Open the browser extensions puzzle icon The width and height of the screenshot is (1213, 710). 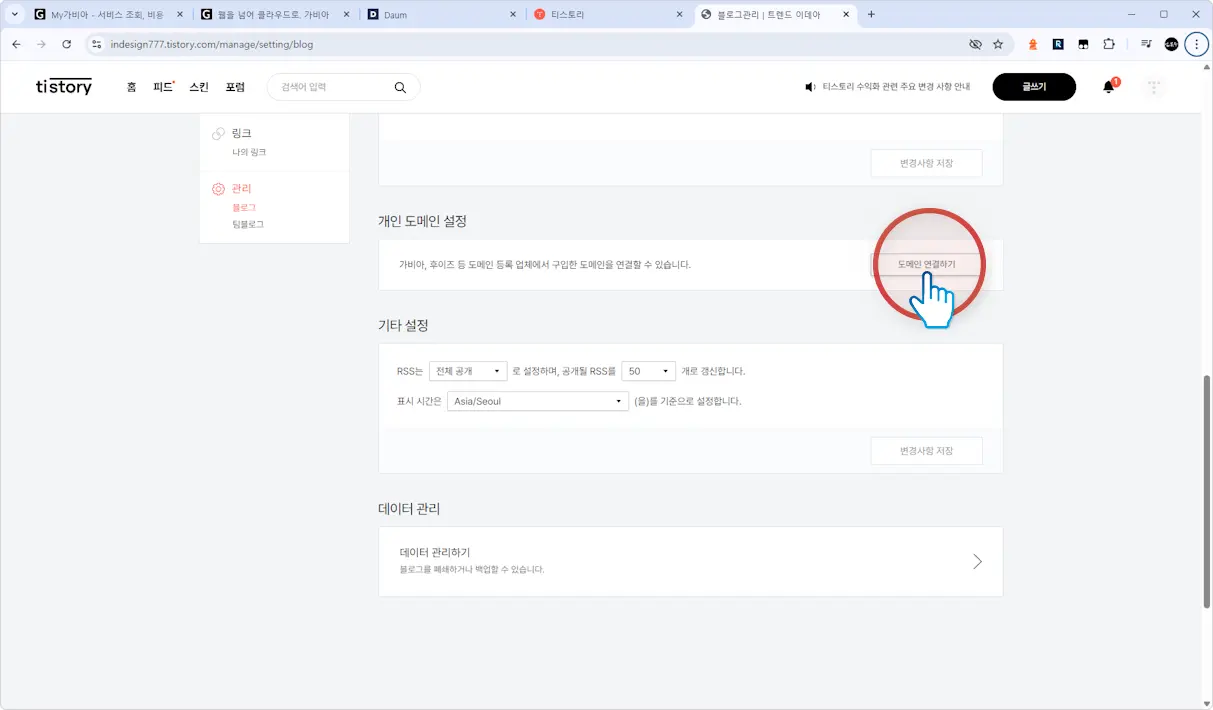(1107, 44)
